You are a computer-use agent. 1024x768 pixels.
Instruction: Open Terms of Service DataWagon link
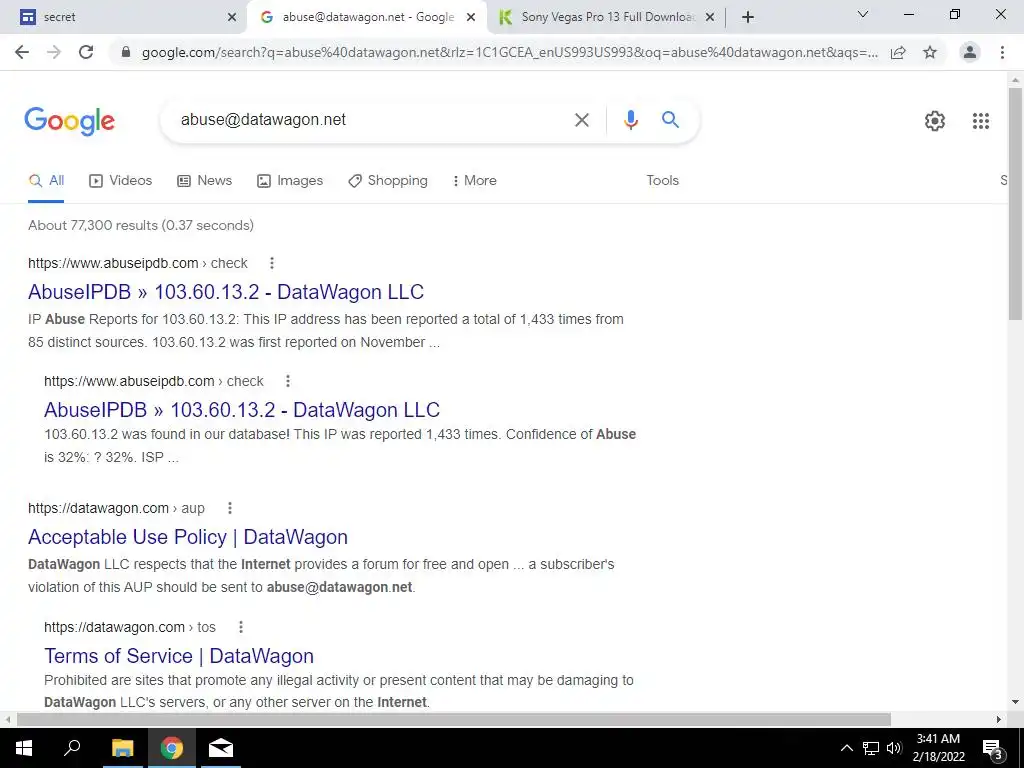tap(179, 656)
